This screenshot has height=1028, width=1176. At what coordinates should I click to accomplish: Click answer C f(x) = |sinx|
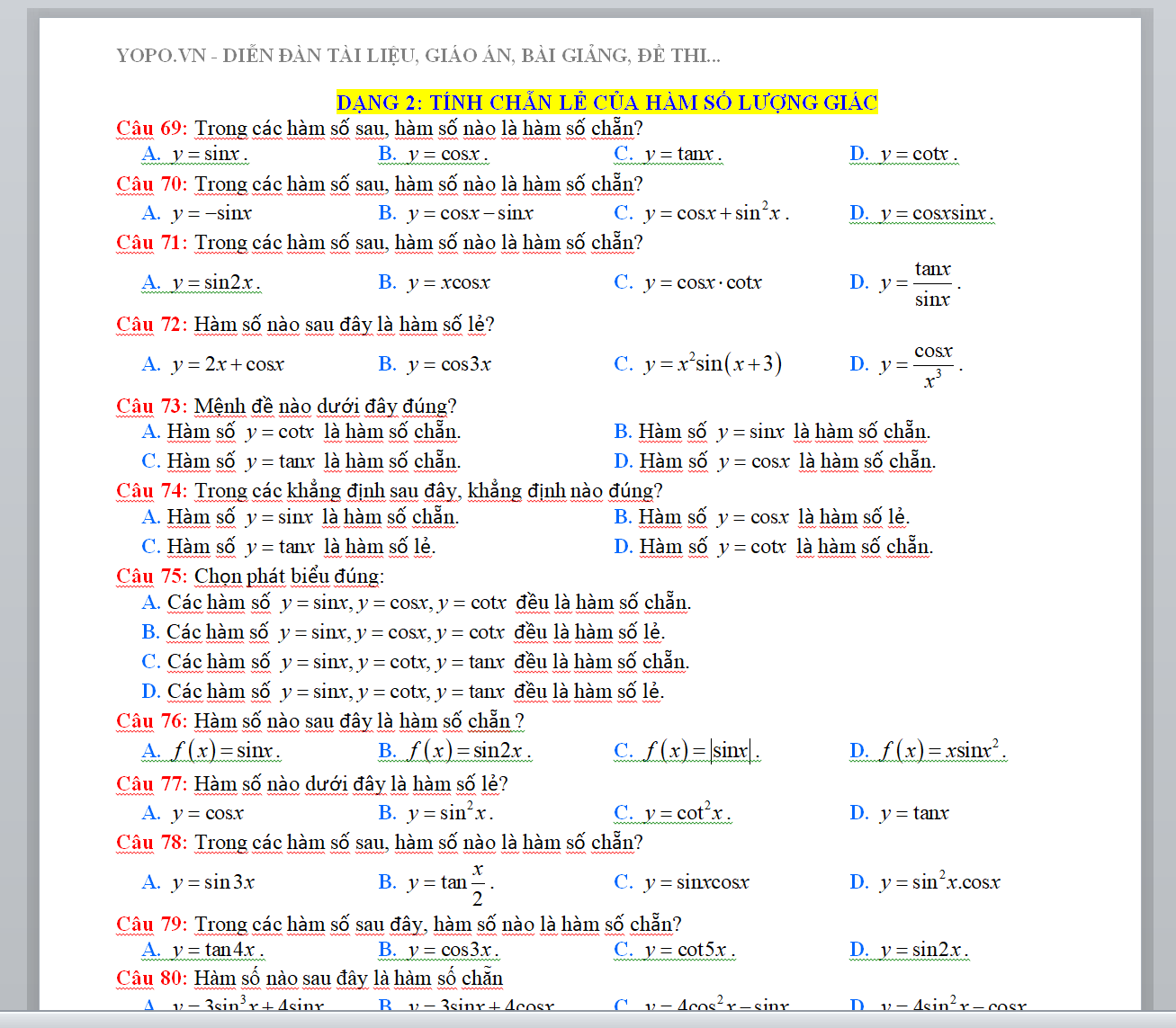[687, 751]
